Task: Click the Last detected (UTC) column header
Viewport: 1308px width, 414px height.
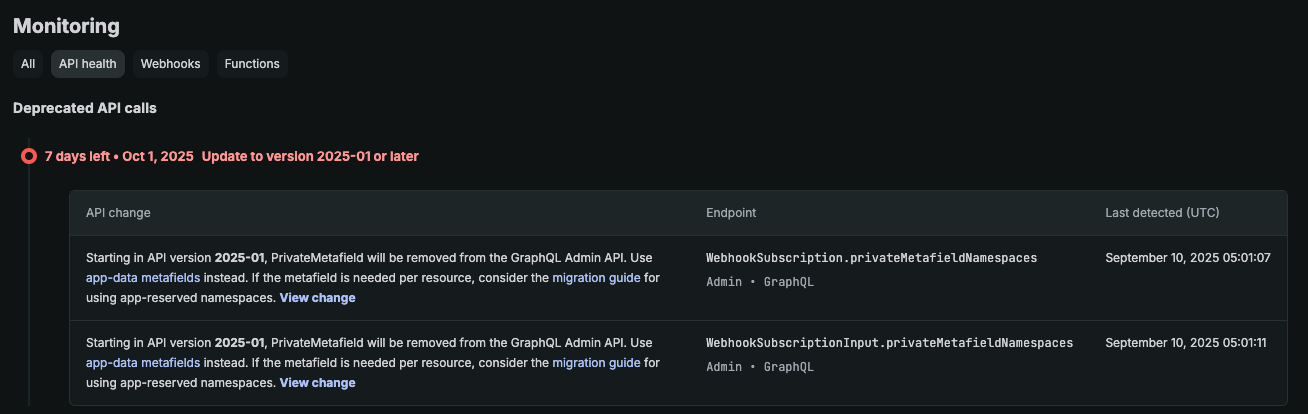Action: (x=1162, y=213)
